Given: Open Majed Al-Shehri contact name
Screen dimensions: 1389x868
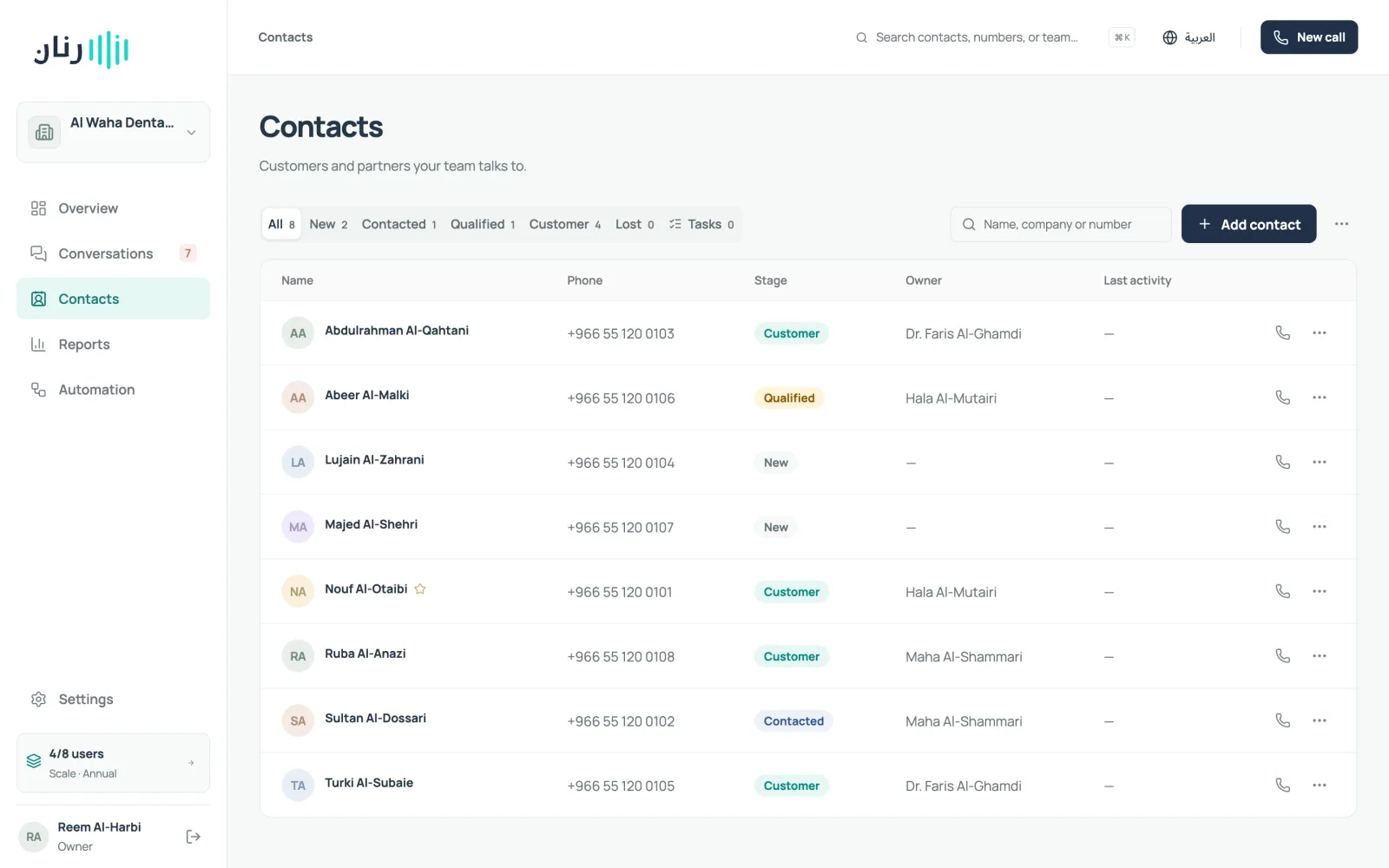Looking at the screenshot, I should click(x=371, y=524).
